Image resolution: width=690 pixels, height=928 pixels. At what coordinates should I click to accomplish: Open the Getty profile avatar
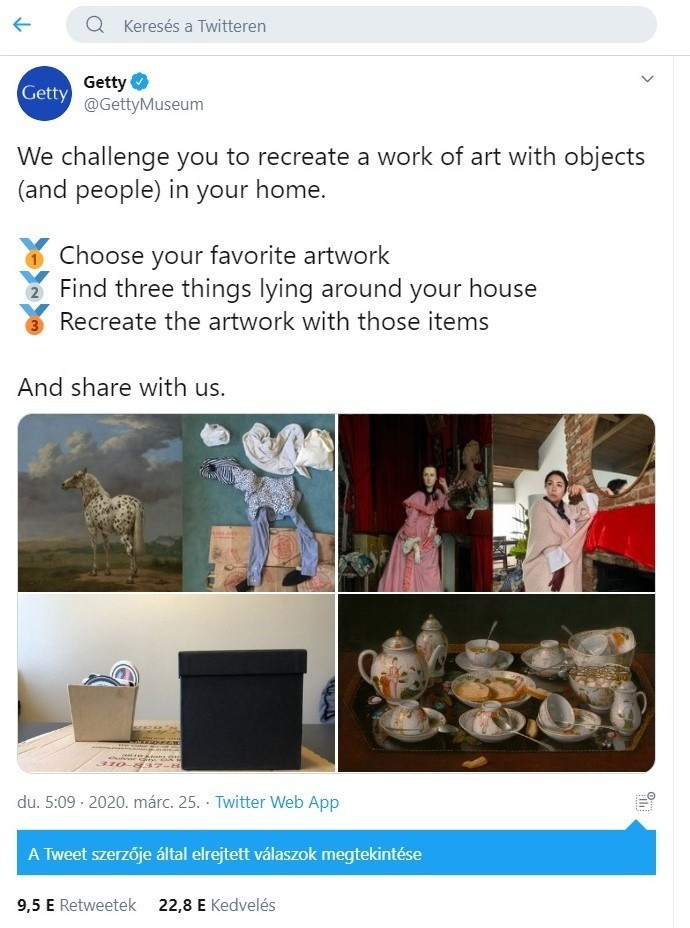click(x=44, y=93)
